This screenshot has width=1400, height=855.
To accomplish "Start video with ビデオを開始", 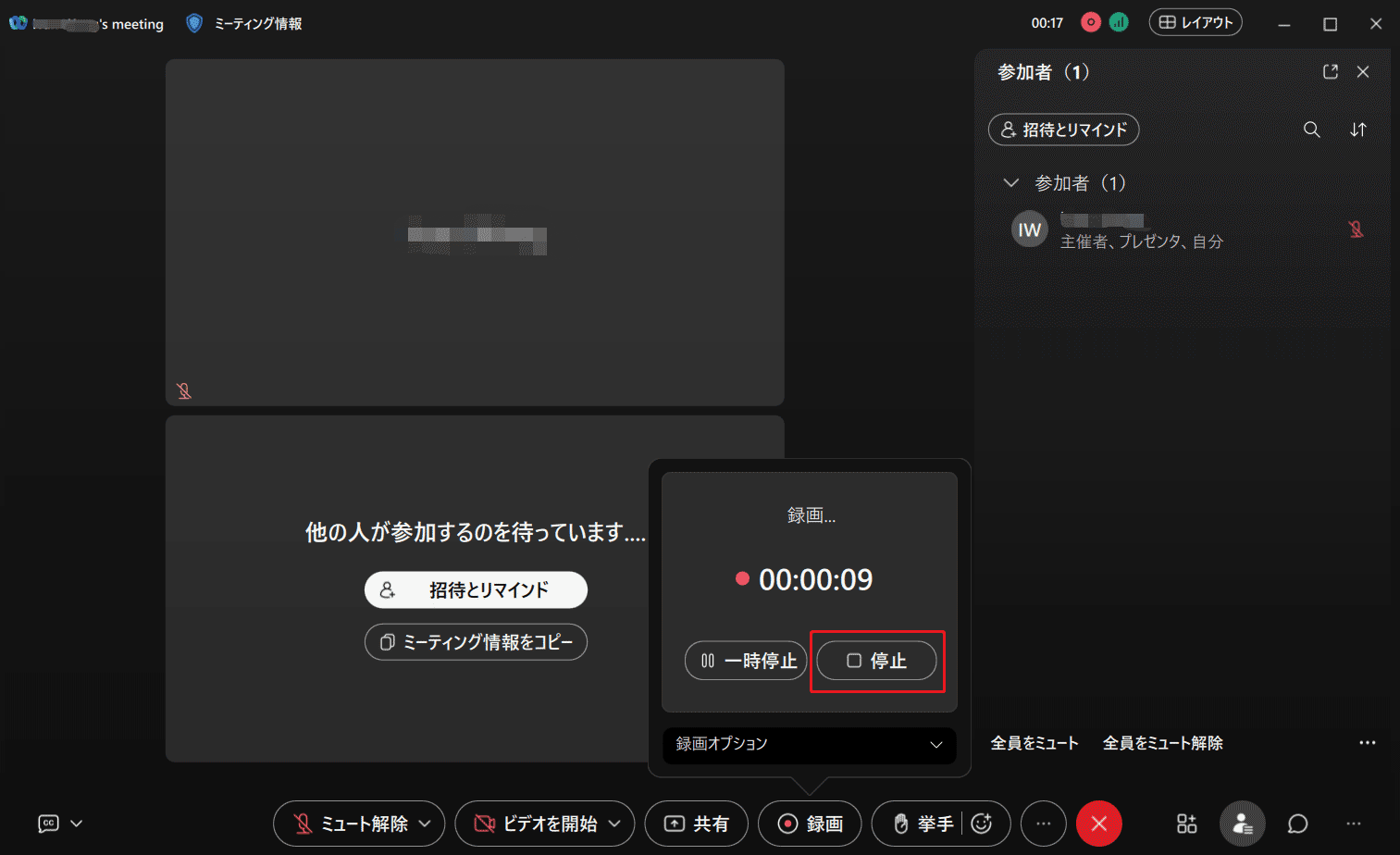I will 535,824.
